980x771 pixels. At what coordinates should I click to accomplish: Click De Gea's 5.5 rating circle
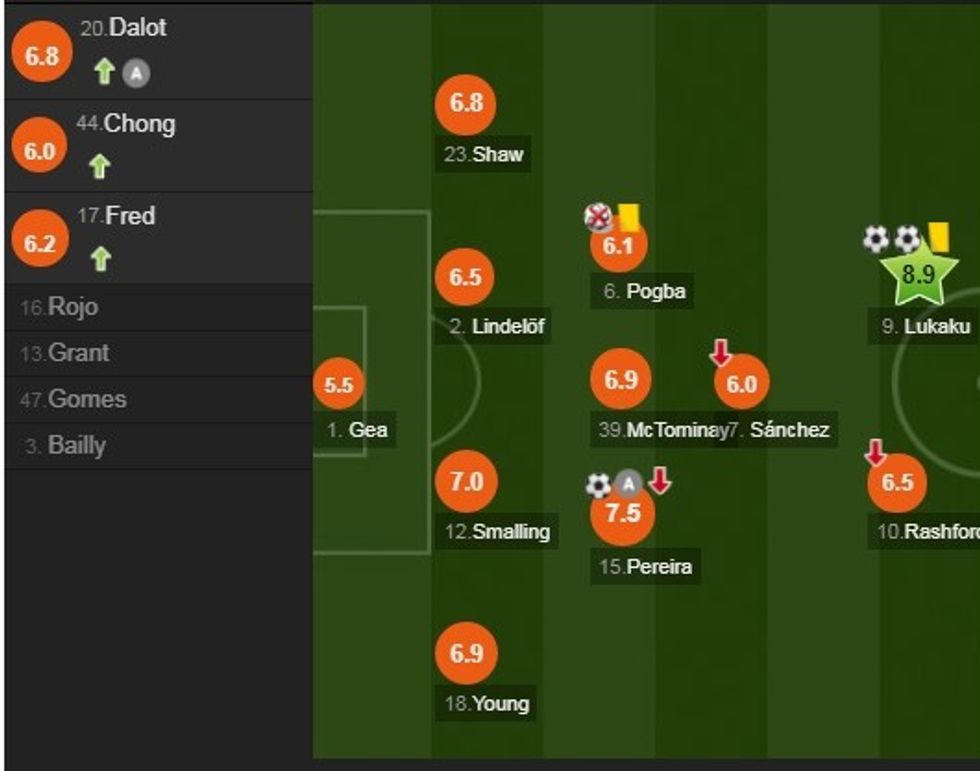pyautogui.click(x=339, y=386)
